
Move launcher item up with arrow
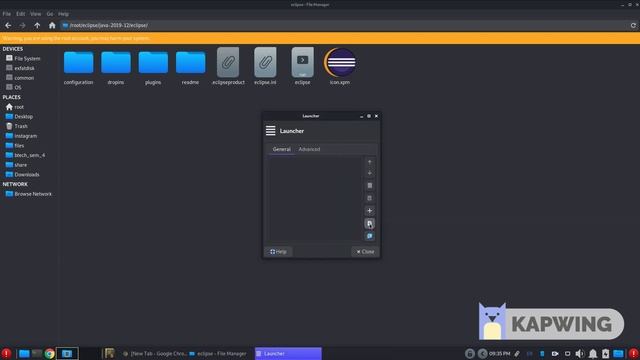tap(369, 162)
